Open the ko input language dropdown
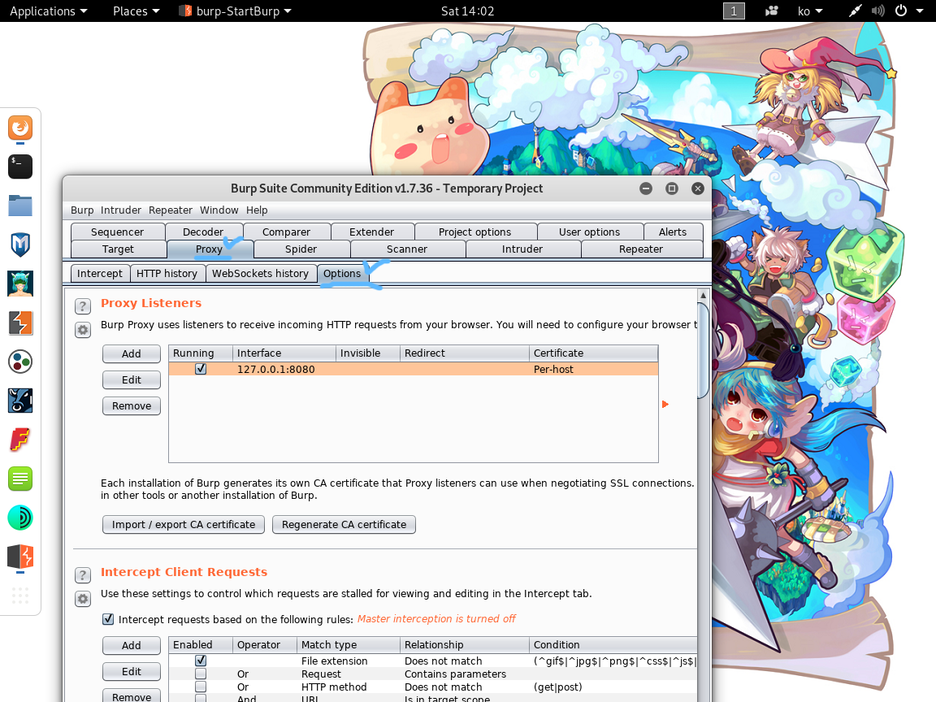This screenshot has height=702, width=936. (x=810, y=11)
